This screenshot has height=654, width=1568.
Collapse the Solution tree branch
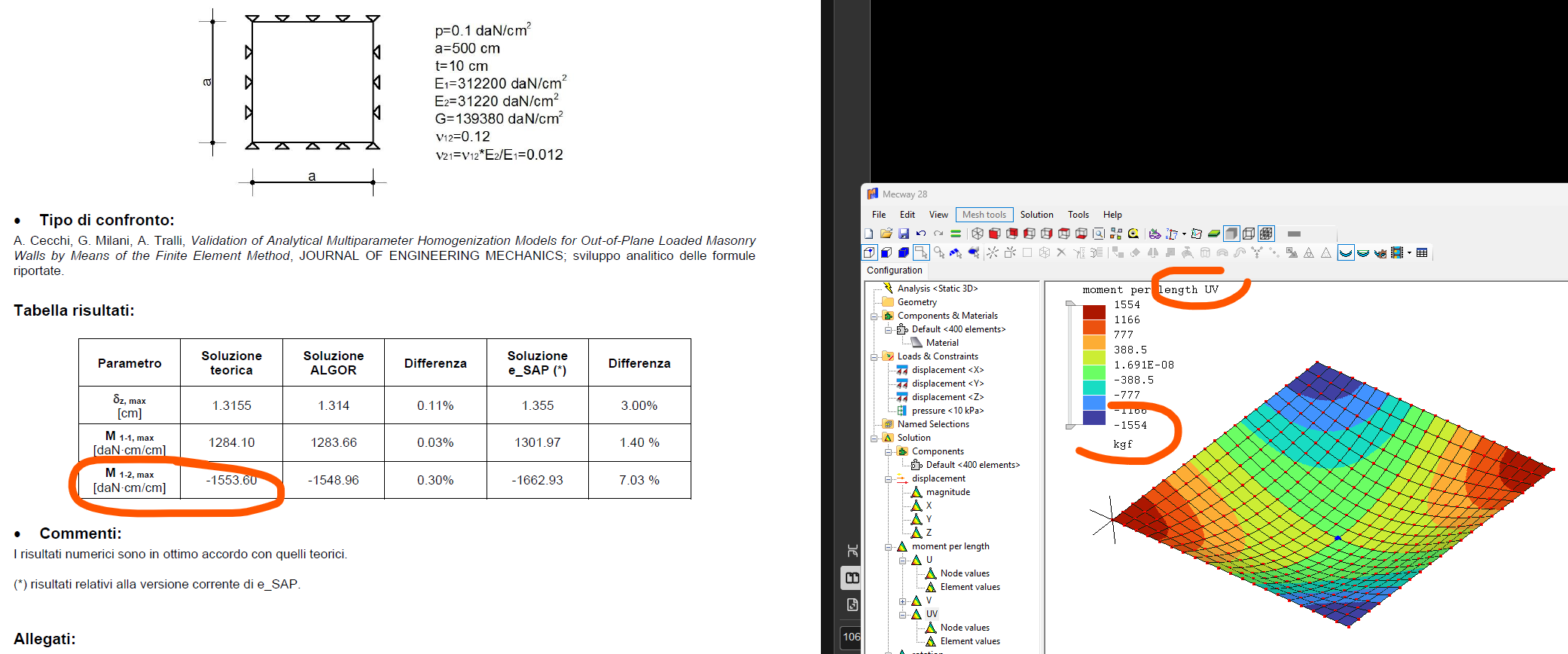(x=874, y=438)
